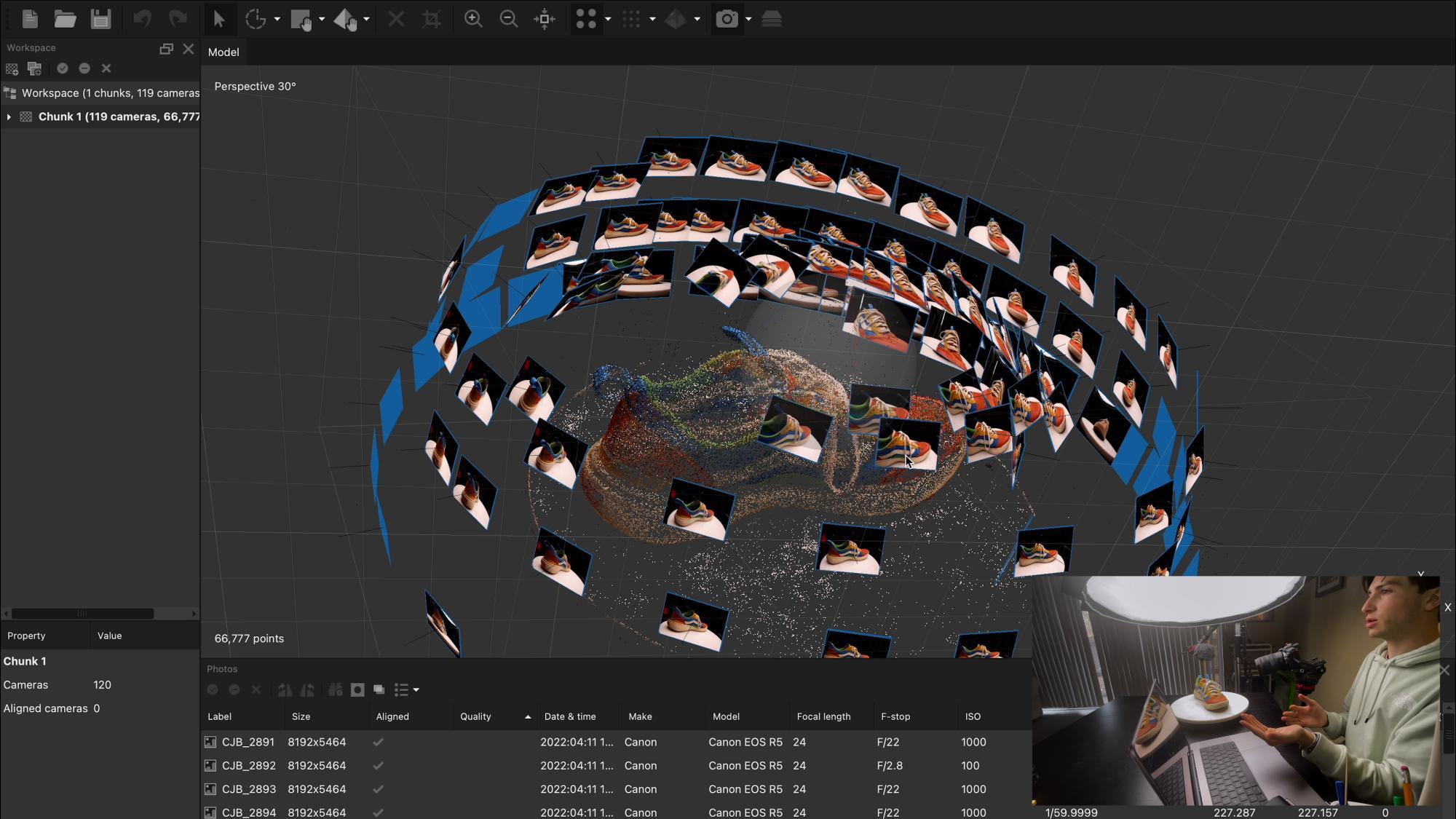Viewport: 1456px width, 819px height.
Task: Select Cameras property row showing 120
Action: pos(100,685)
